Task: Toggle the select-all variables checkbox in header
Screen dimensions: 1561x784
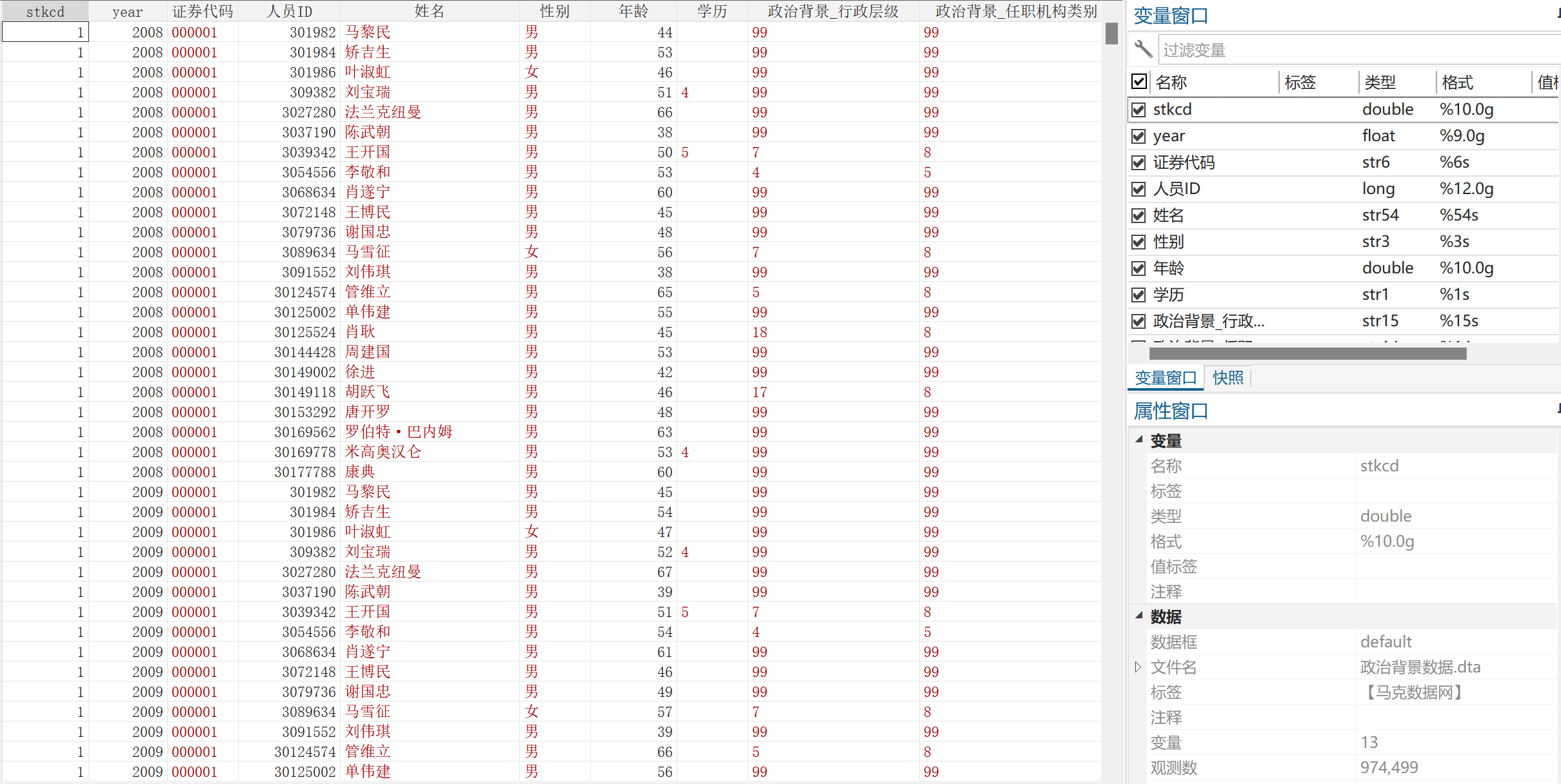Action: pyautogui.click(x=1139, y=82)
